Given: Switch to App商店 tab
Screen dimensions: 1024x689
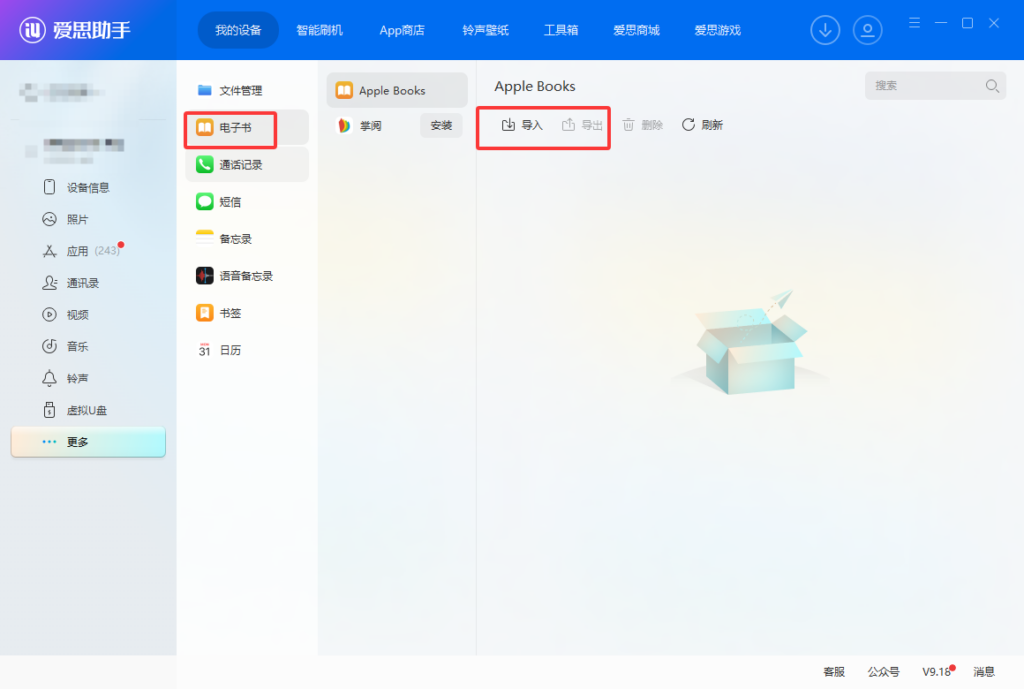Looking at the screenshot, I should pos(402,30).
